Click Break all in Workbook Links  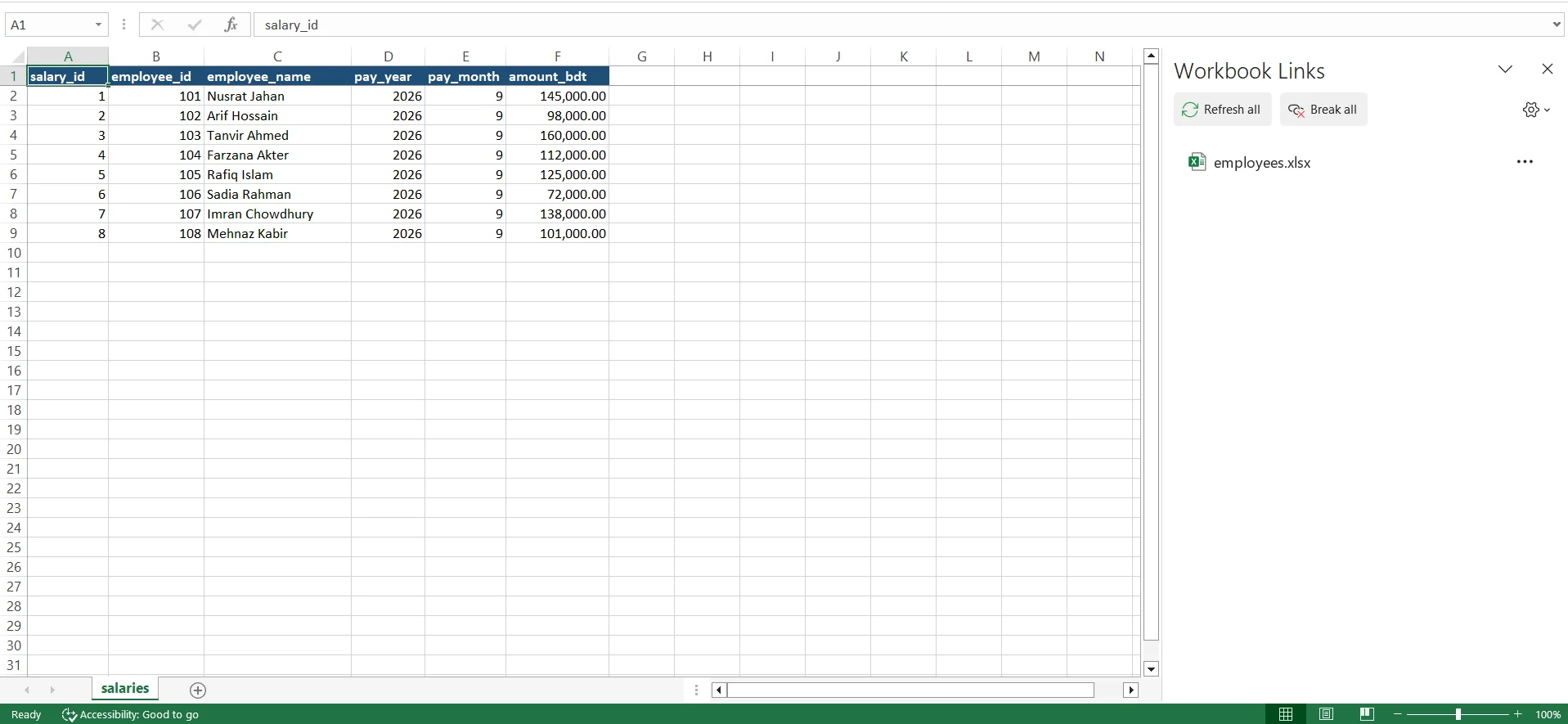point(1323,110)
